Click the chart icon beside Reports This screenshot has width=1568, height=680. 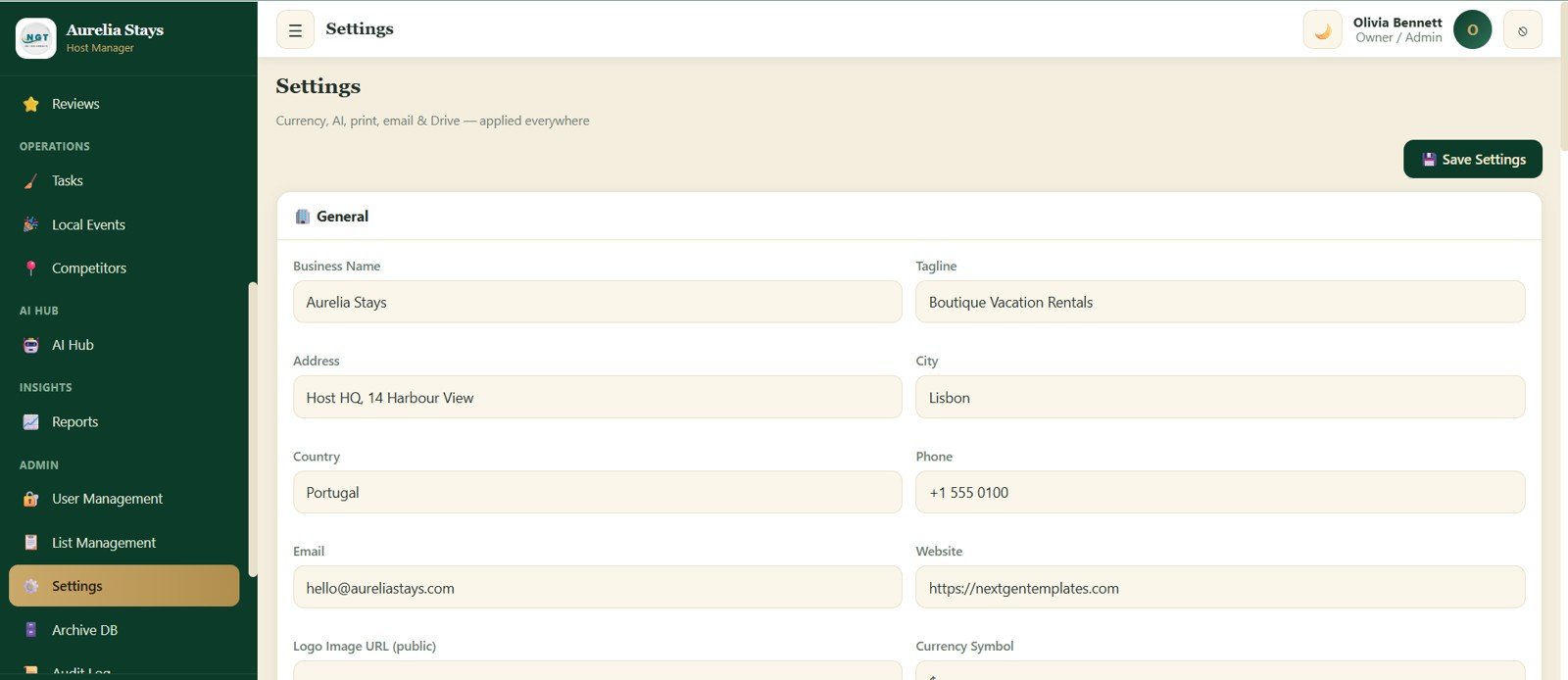pos(31,422)
